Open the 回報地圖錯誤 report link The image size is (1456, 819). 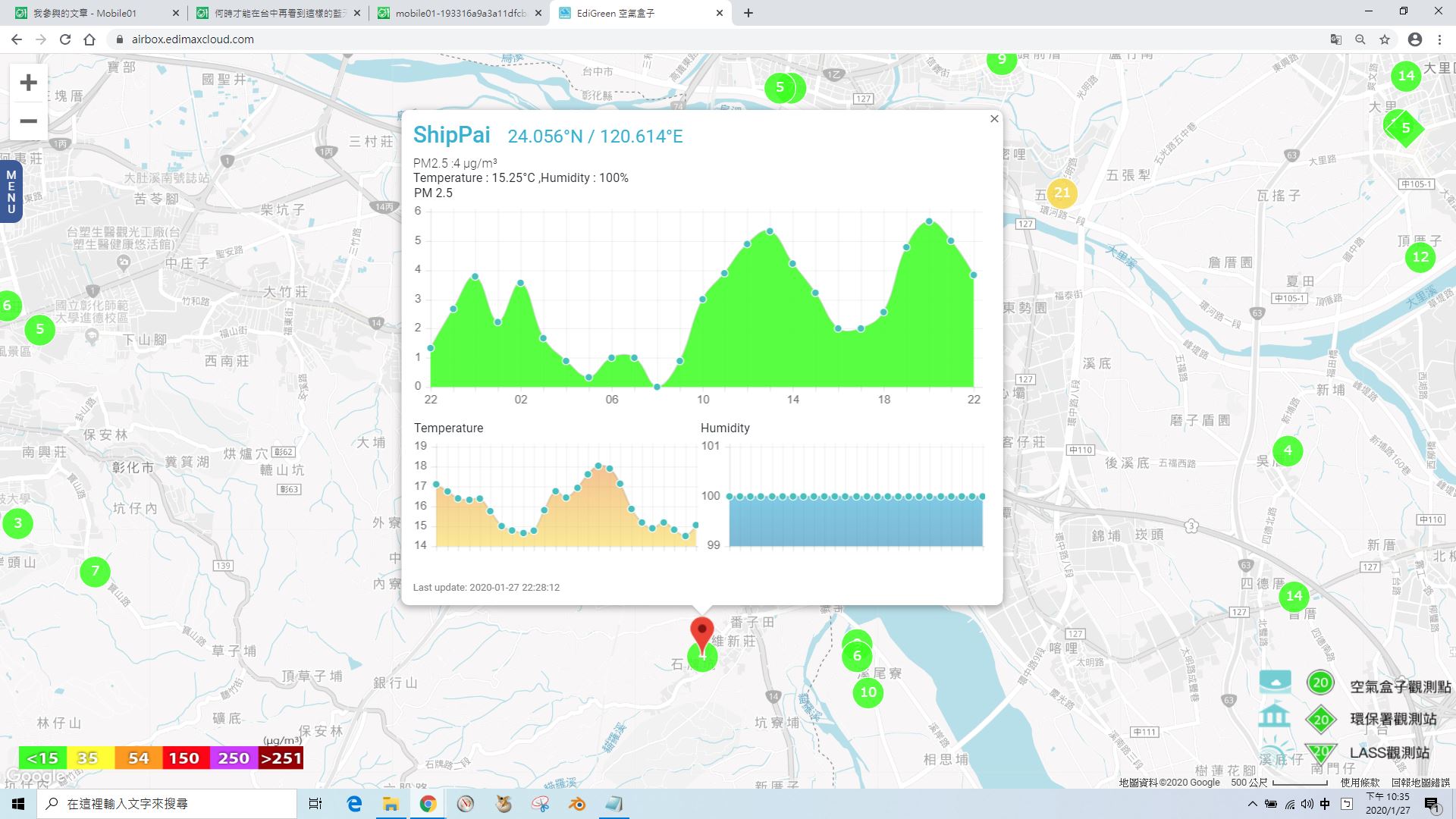point(1420,782)
